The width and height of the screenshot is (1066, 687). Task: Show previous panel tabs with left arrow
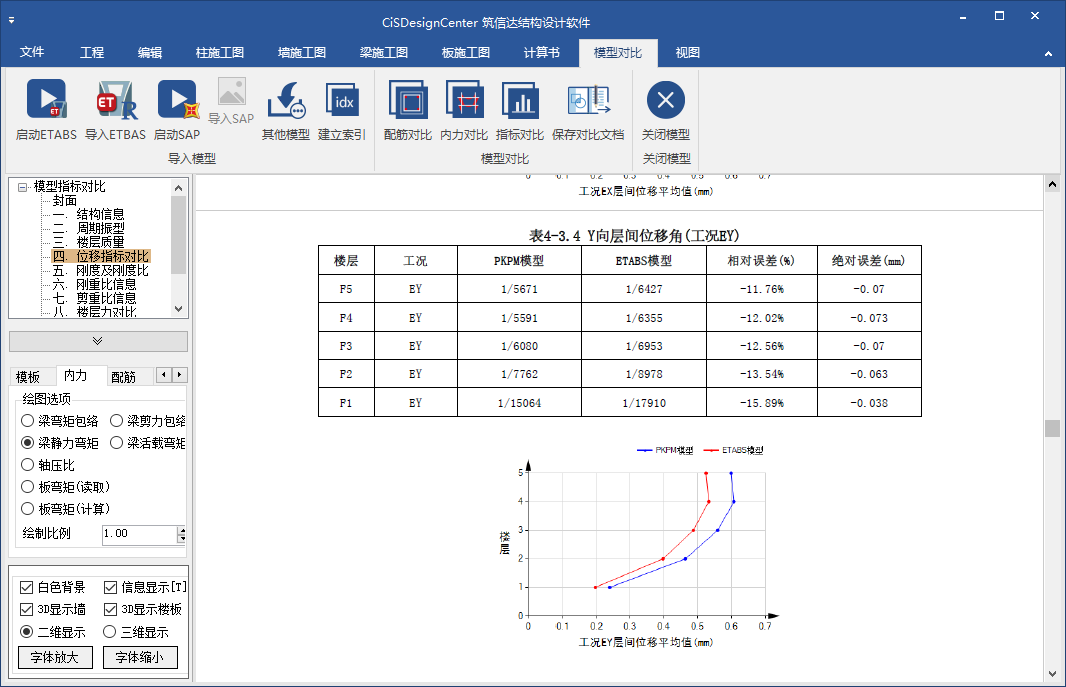point(163,375)
